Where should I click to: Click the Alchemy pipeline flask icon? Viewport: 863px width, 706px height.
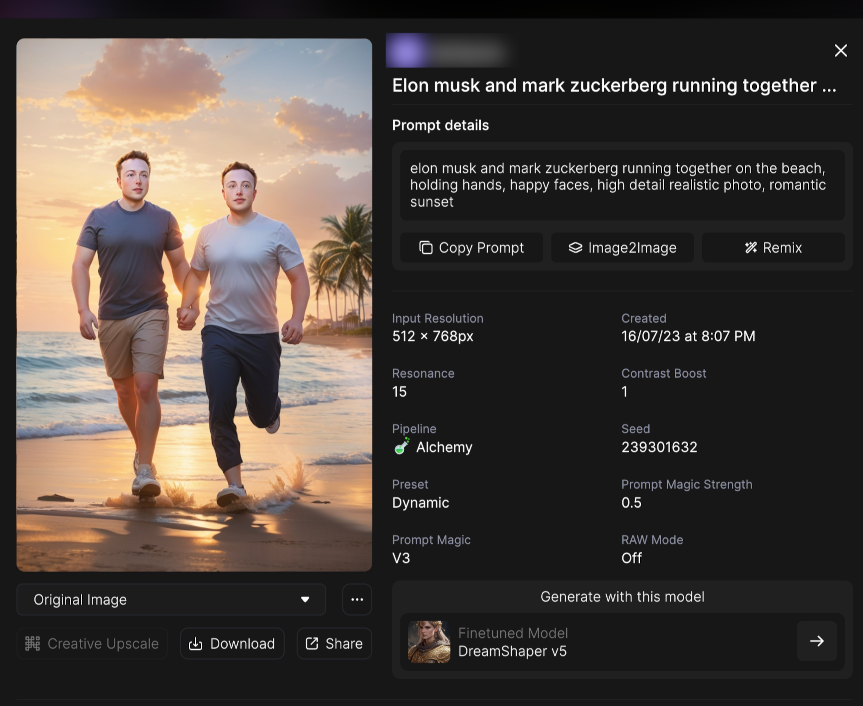tap(402, 446)
